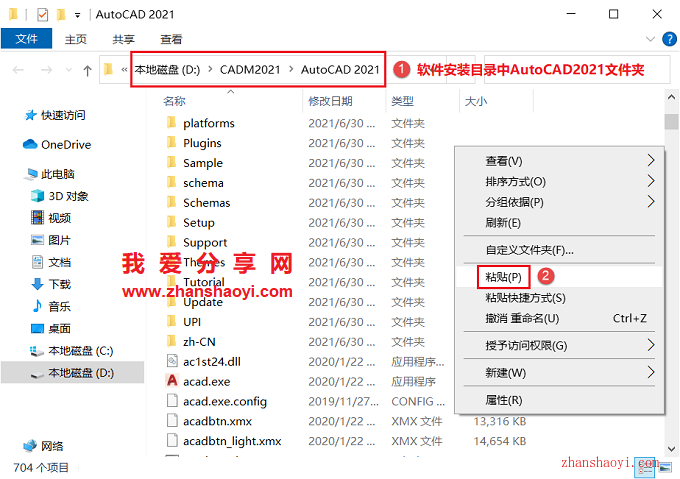Open 视频 folder in sidebar
Viewport: 680px width, 479px height.
click(x=51, y=218)
